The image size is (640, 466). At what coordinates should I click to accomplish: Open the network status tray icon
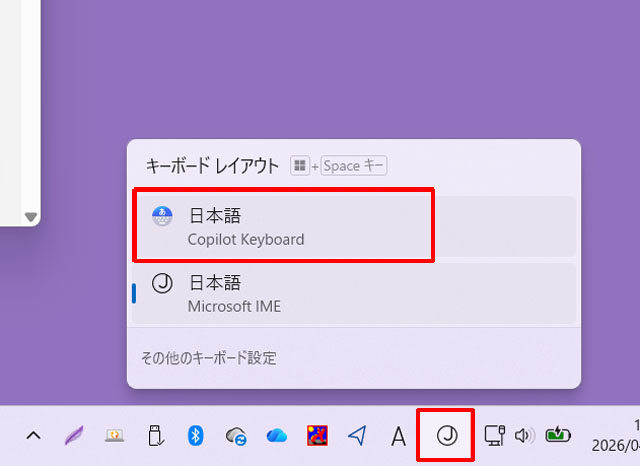point(493,435)
